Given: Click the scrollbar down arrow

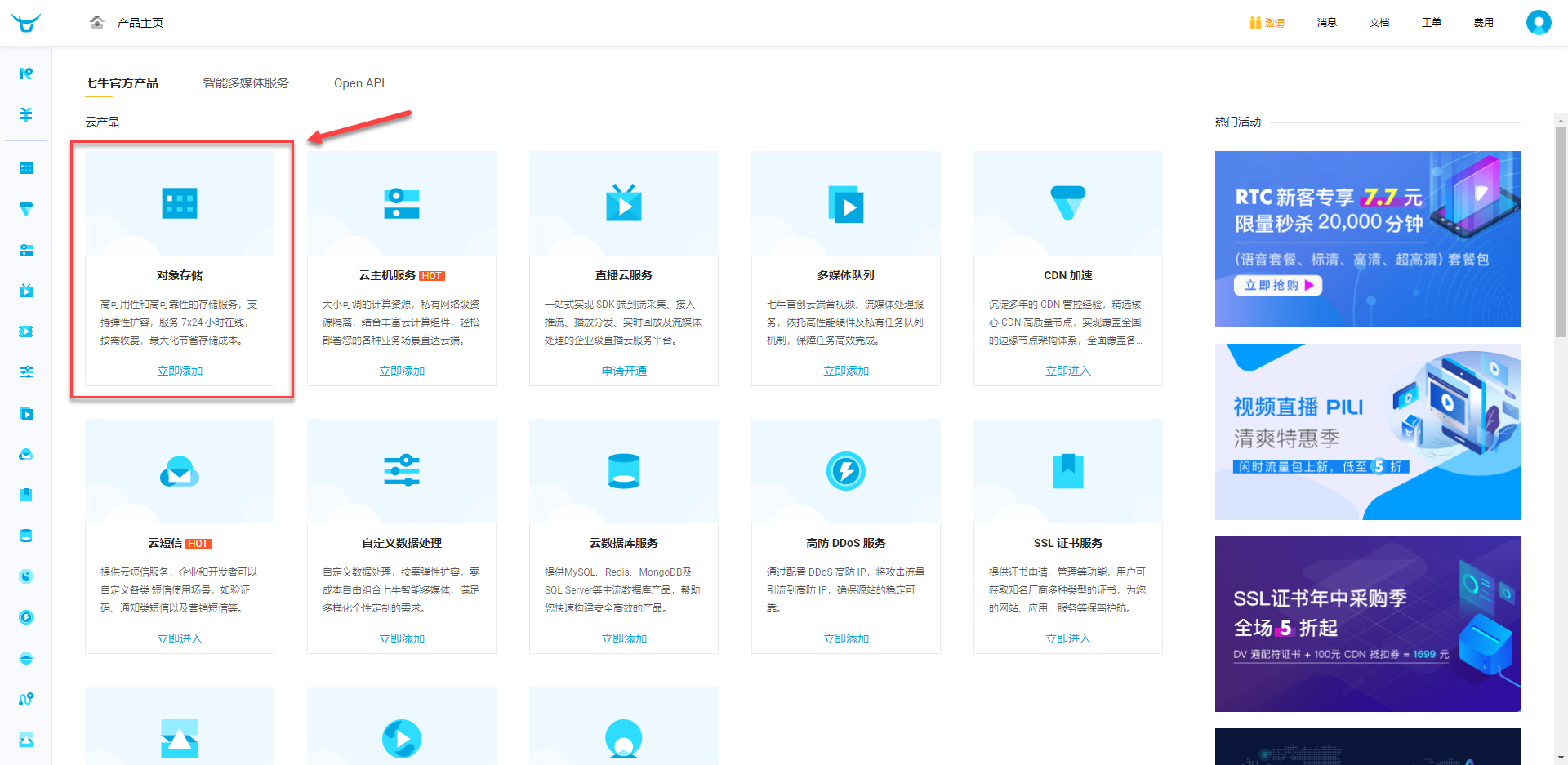Looking at the screenshot, I should click(1561, 758).
